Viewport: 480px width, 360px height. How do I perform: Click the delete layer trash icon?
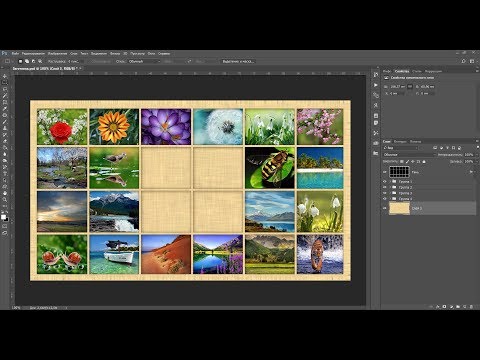point(471,307)
